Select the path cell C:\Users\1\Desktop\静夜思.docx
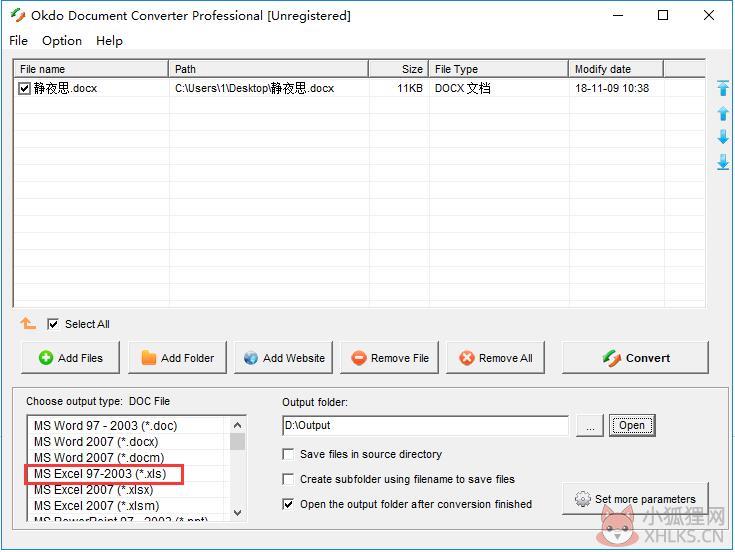The width and height of the screenshot is (735, 552). coord(255,88)
